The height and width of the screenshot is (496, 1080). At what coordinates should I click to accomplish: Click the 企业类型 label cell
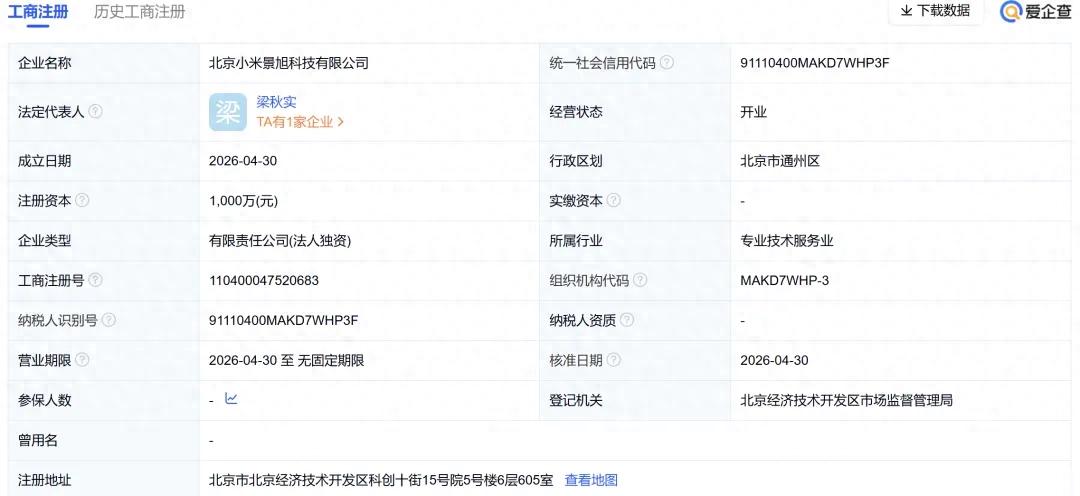(x=103, y=241)
